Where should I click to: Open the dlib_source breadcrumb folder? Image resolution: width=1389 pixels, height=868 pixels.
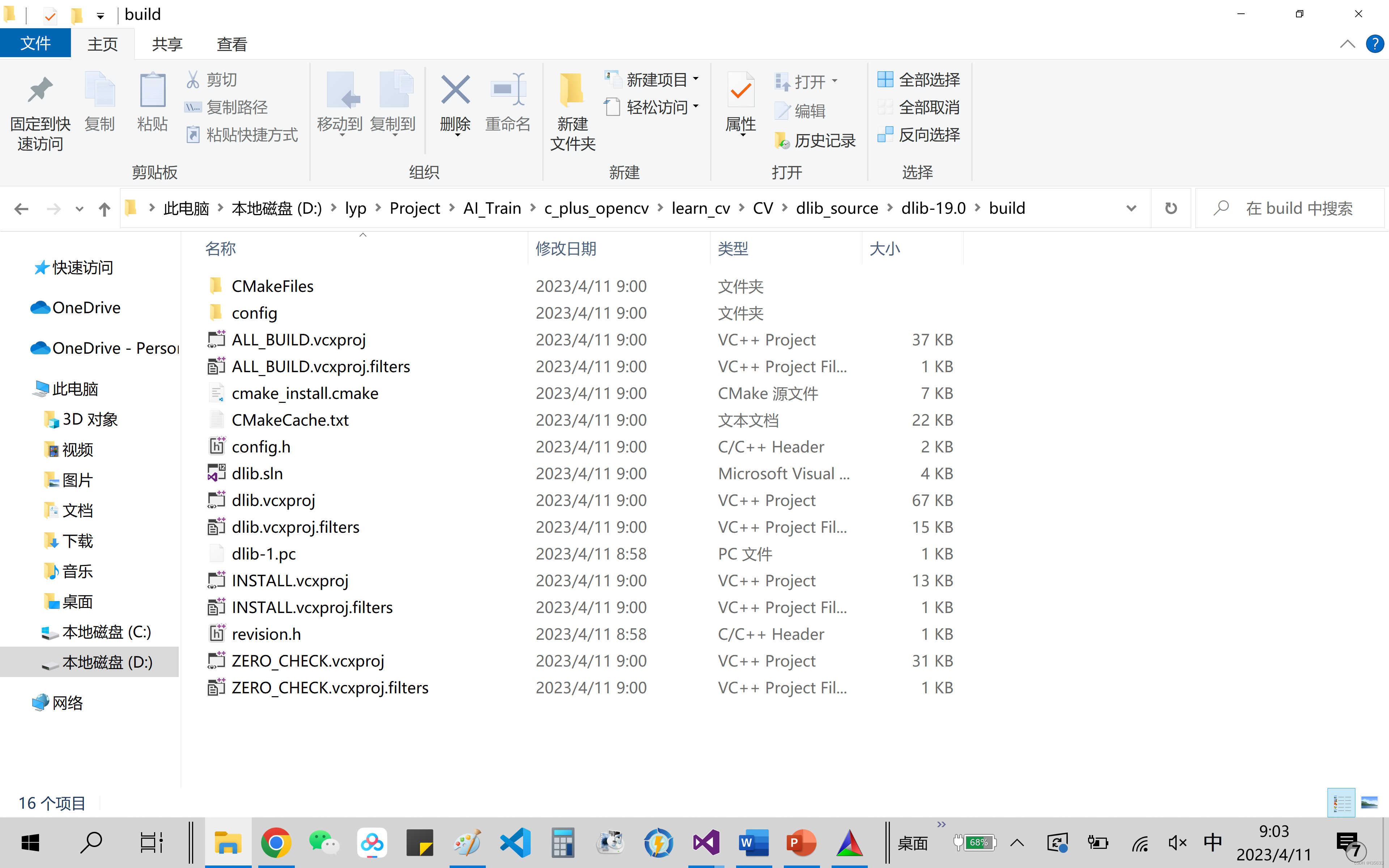pyautogui.click(x=837, y=208)
